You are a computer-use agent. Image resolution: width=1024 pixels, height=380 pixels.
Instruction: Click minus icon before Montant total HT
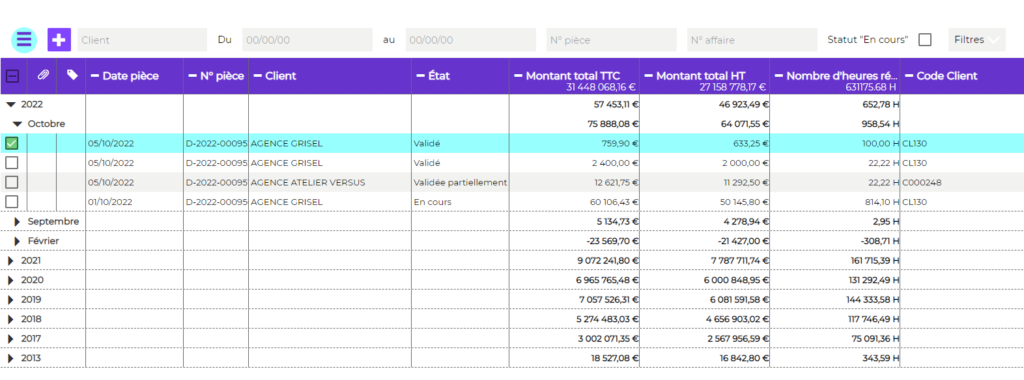pyautogui.click(x=648, y=76)
